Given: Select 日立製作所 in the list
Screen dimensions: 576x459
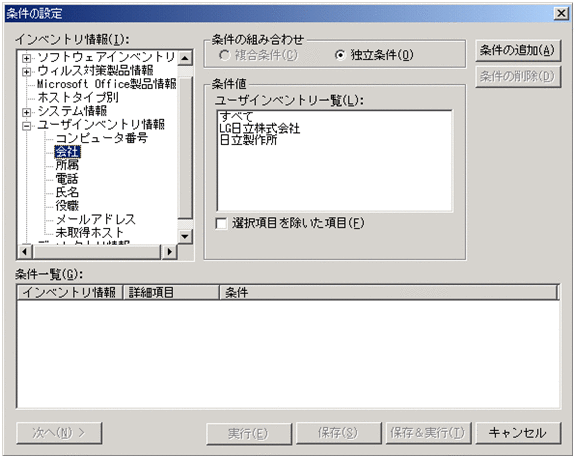Looking at the screenshot, I should [x=248, y=140].
